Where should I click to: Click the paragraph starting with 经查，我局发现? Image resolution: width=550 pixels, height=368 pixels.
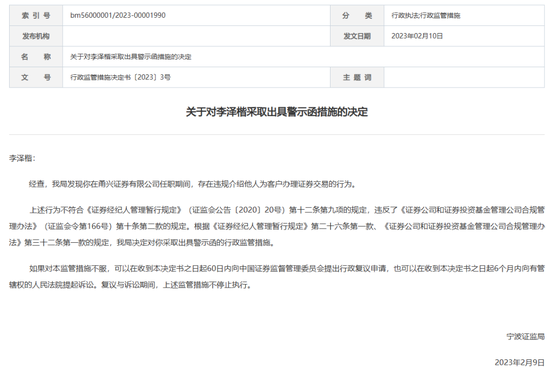pyautogui.click(x=192, y=184)
